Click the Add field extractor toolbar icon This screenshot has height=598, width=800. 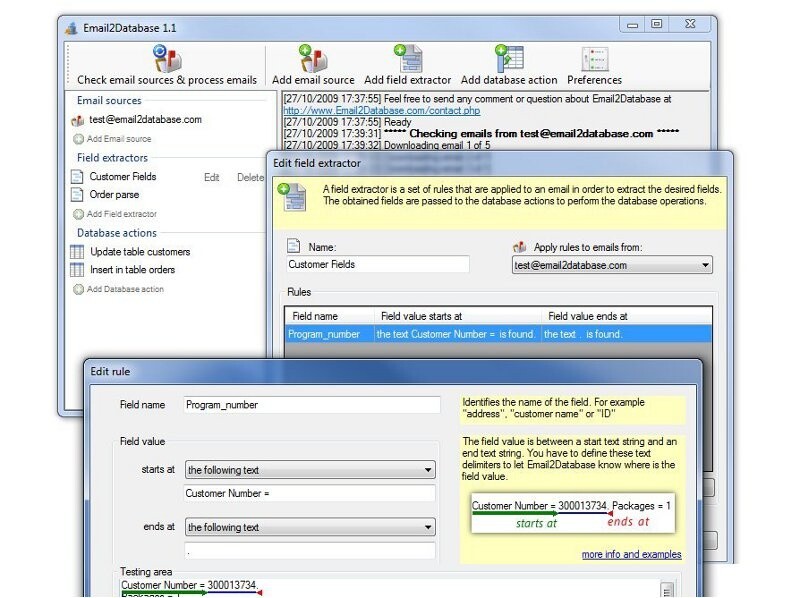408,58
